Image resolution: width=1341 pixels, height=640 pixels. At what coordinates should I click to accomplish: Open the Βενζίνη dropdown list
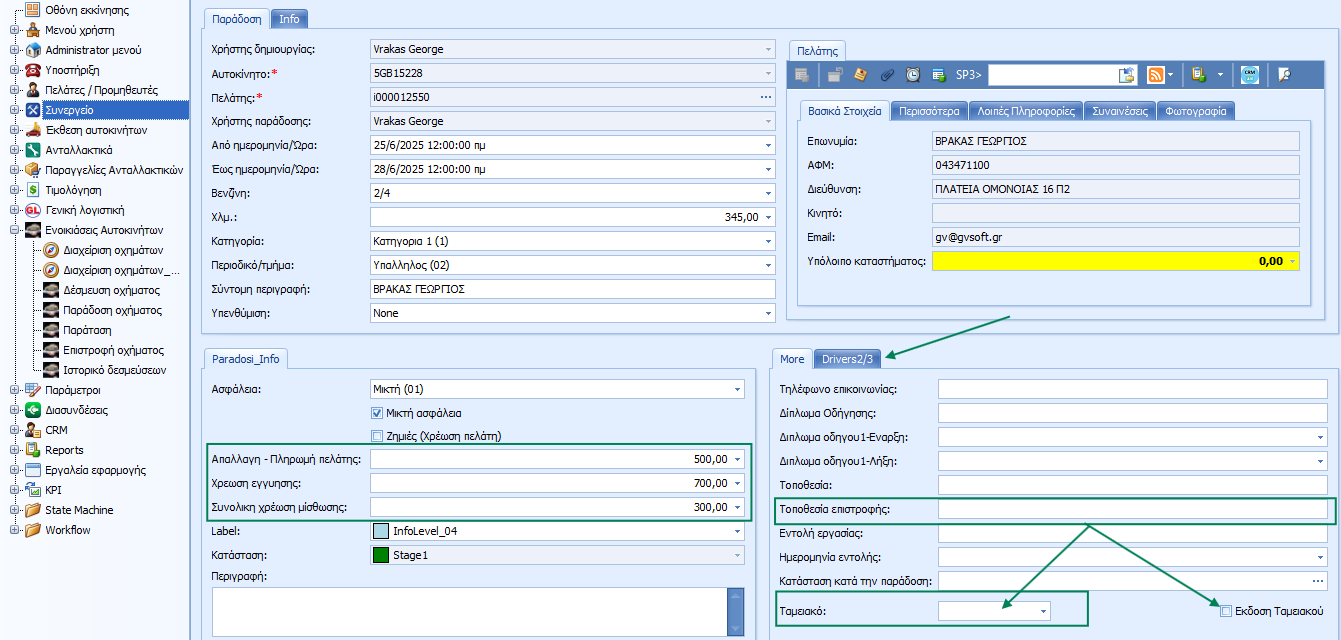(767, 193)
